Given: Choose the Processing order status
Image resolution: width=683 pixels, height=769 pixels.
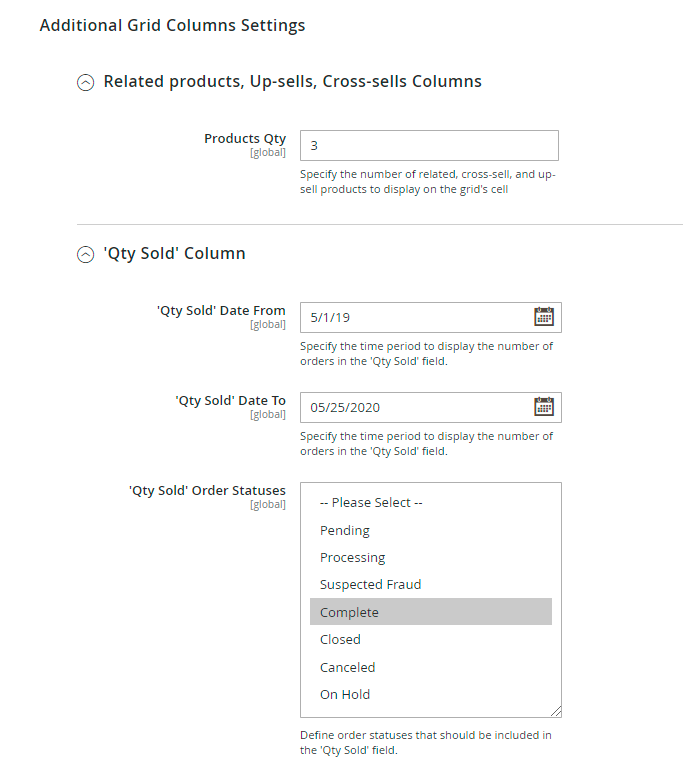Looking at the screenshot, I should click(x=352, y=558).
